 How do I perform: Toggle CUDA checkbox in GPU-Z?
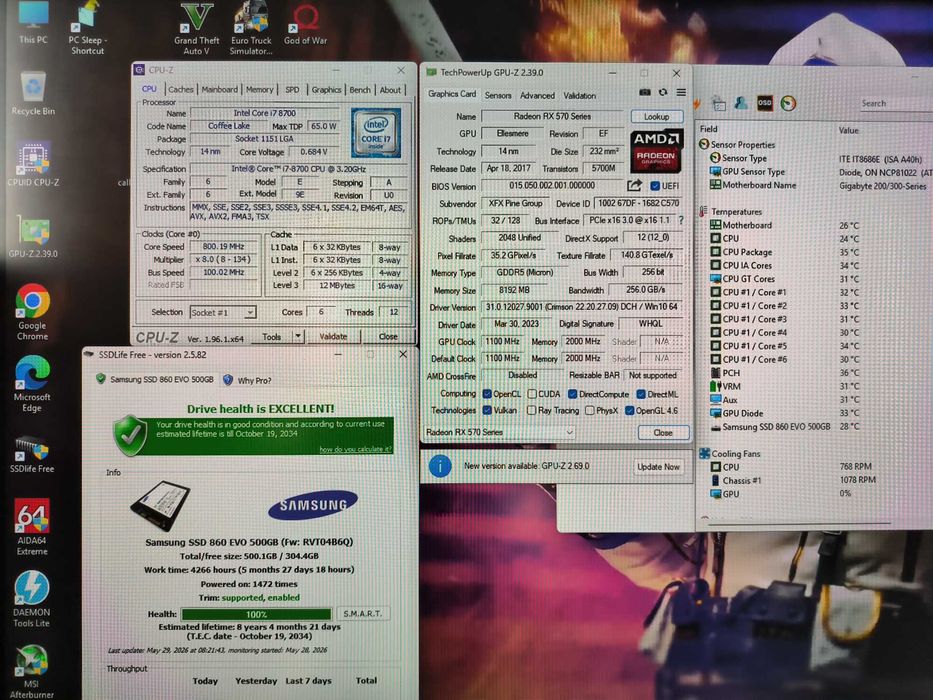(532, 394)
